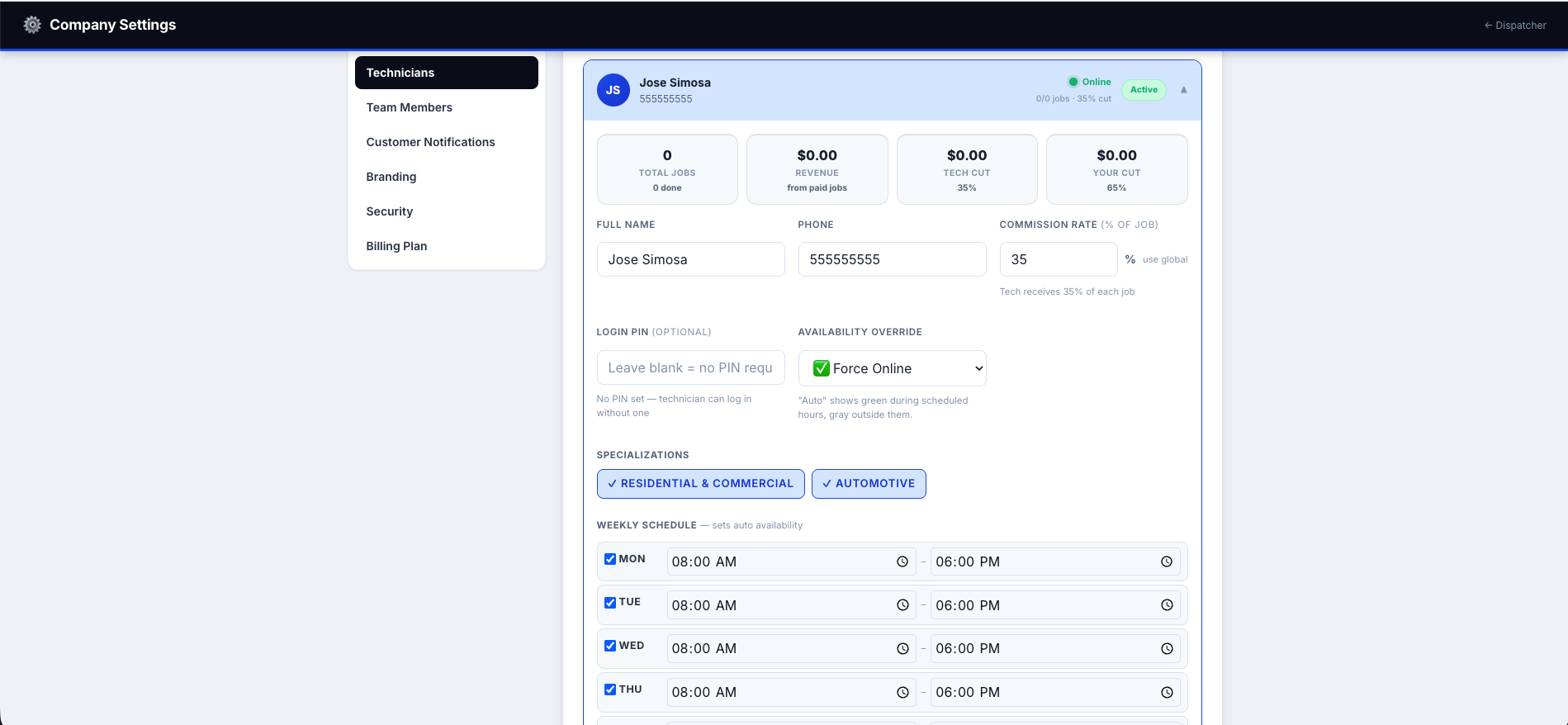Toggle the Automotive specialization chip
Image resolution: width=1568 pixels, height=725 pixels.
tap(869, 484)
